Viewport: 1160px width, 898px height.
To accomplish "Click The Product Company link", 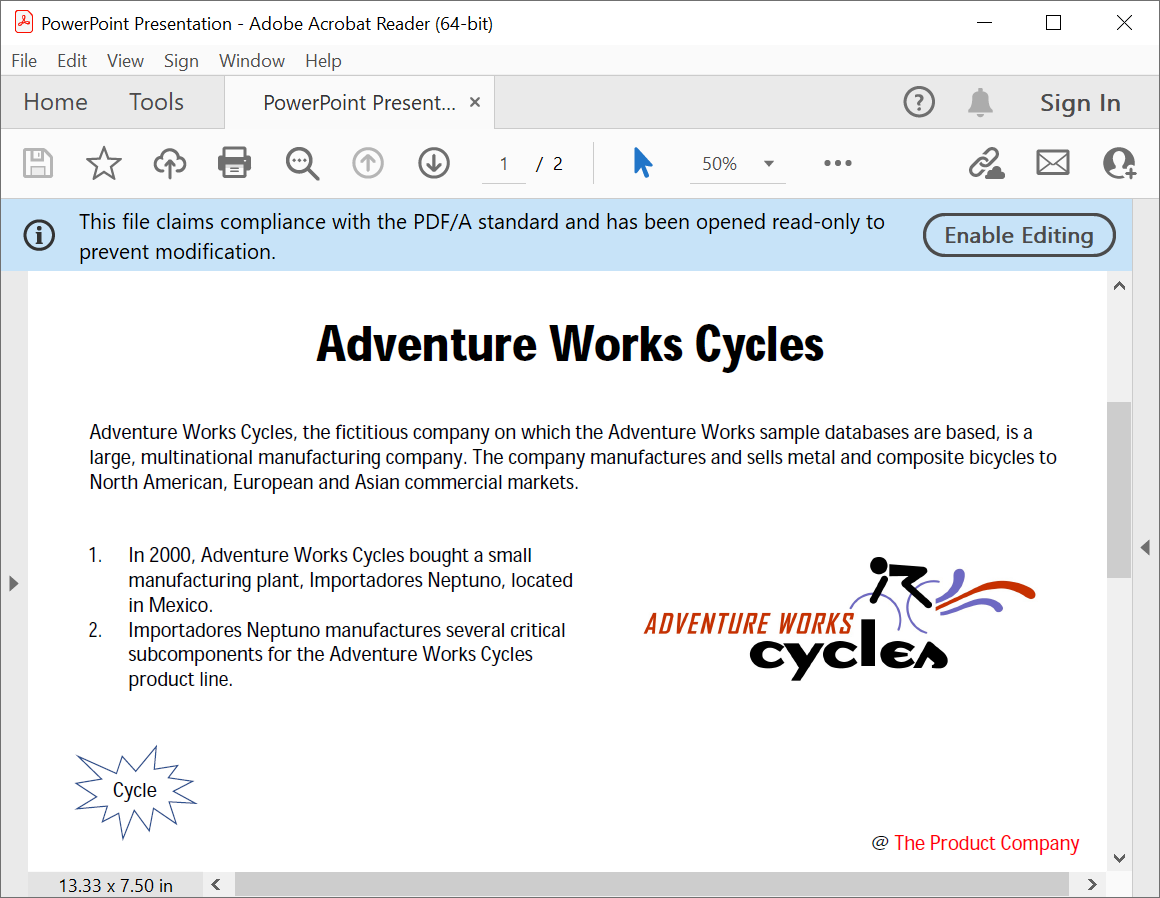I will (986, 843).
